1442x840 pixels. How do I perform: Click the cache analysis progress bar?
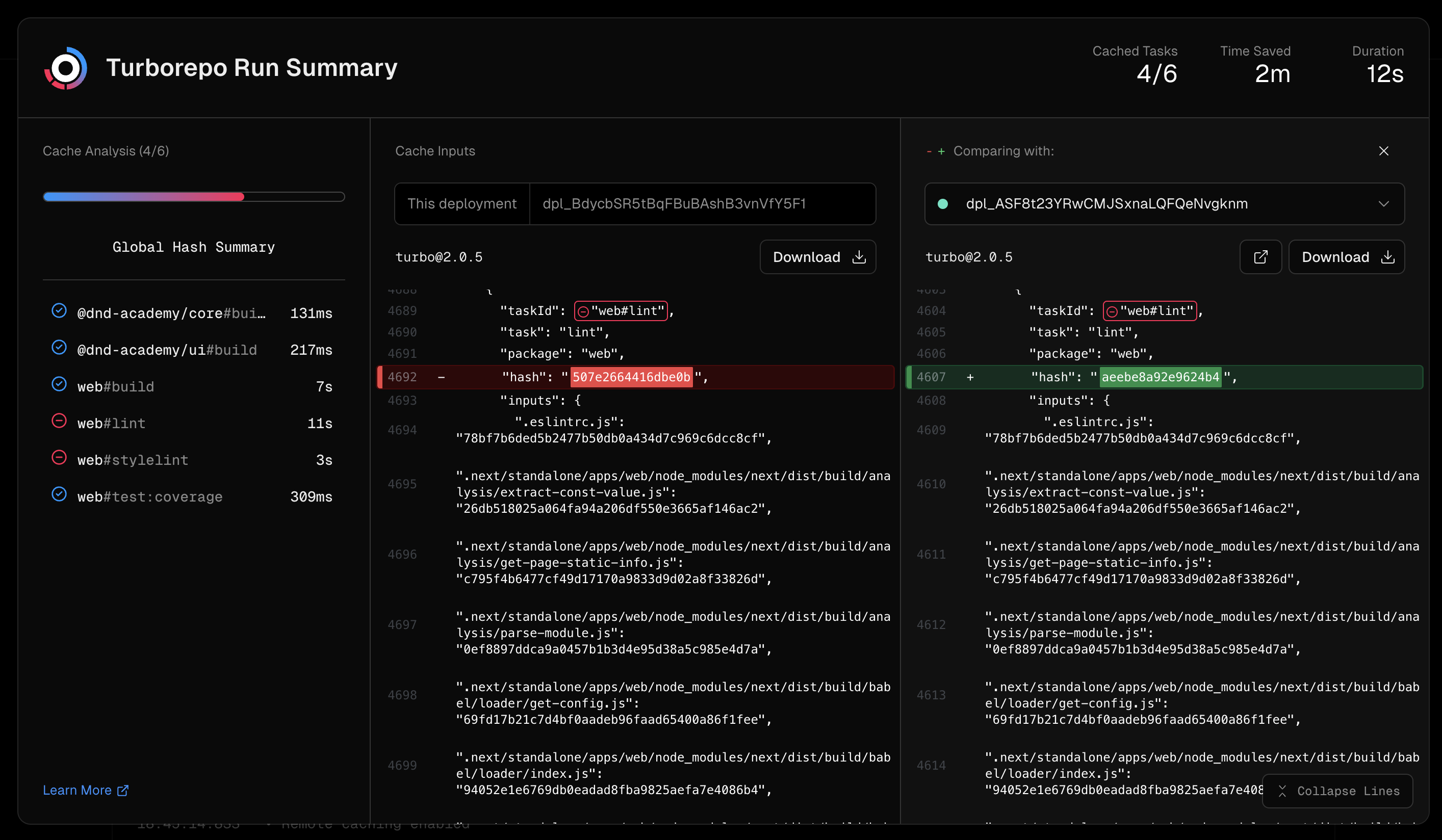click(193, 197)
